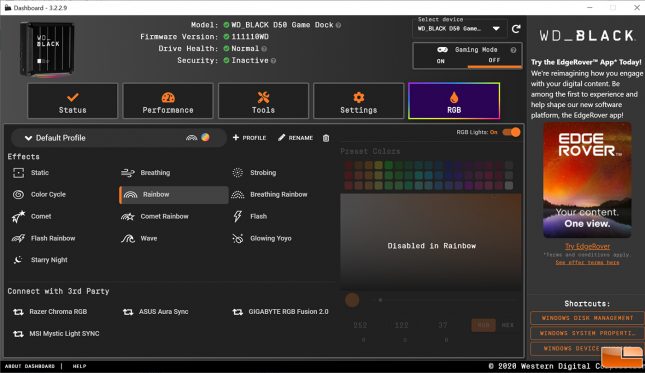Pick the Comet Rainbow icon

click(x=128, y=216)
